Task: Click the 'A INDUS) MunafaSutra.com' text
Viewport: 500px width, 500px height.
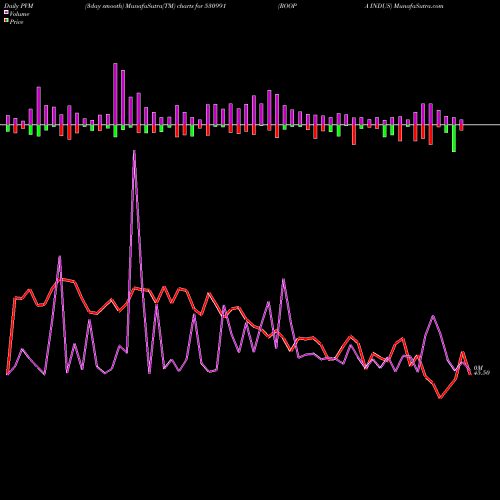Action: point(404,6)
